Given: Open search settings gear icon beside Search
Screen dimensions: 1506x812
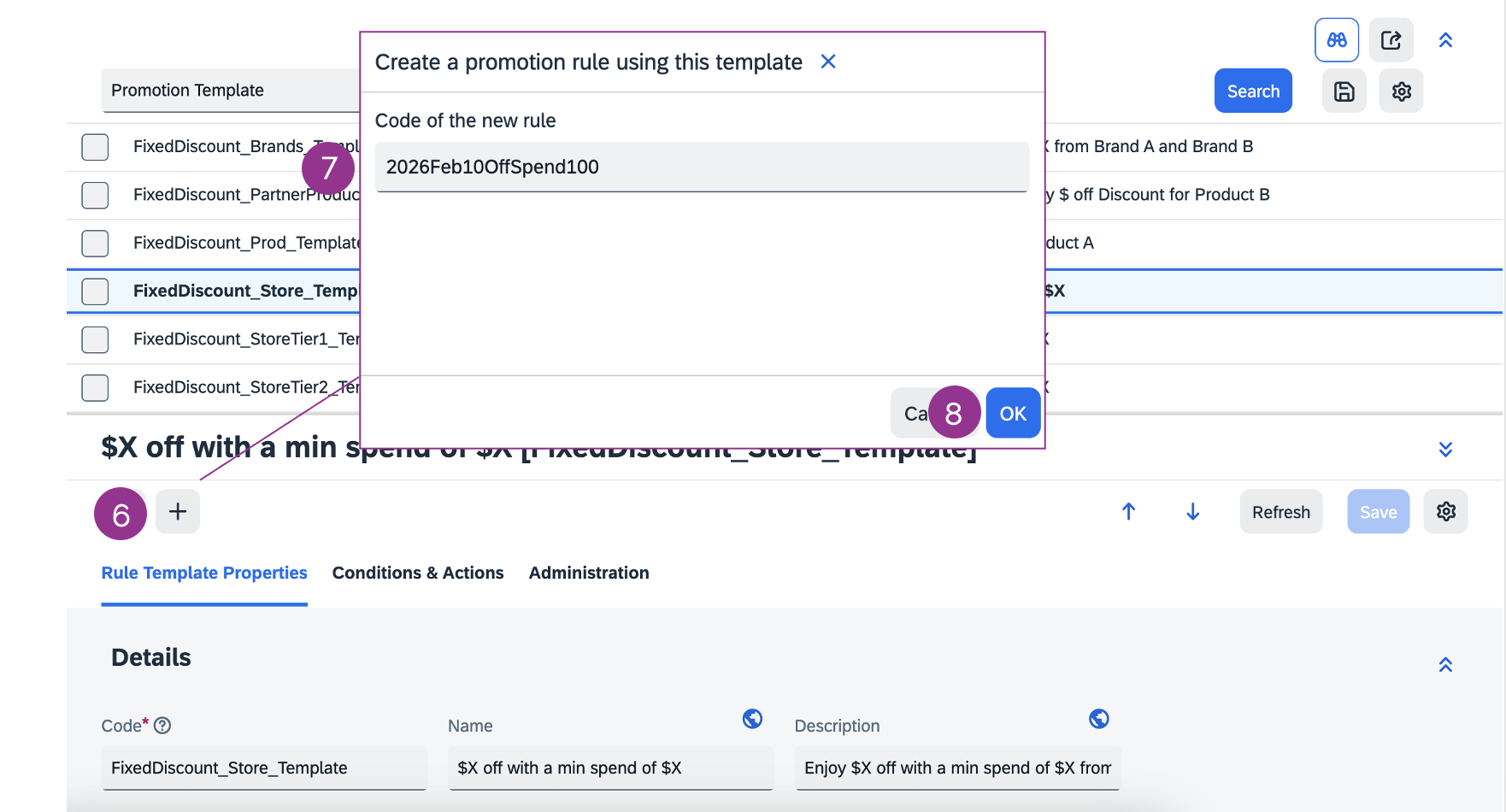Looking at the screenshot, I should [x=1401, y=91].
